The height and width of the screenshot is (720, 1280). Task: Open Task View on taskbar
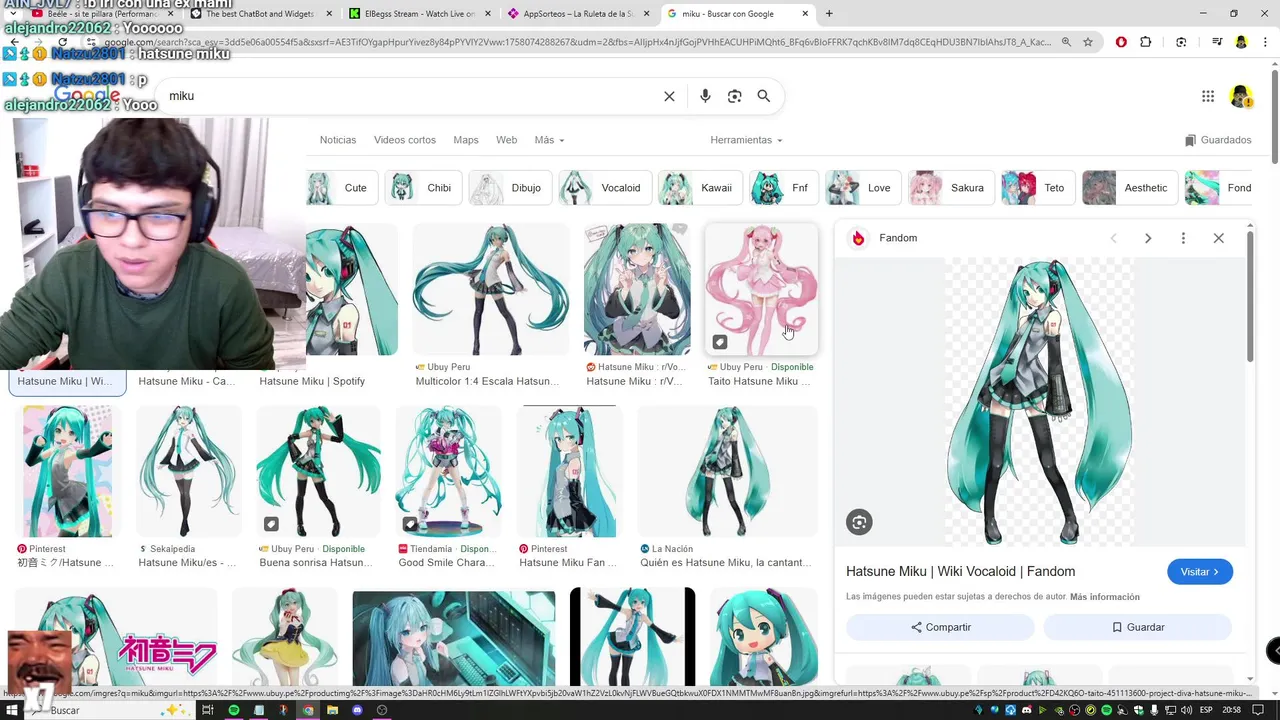pos(208,710)
